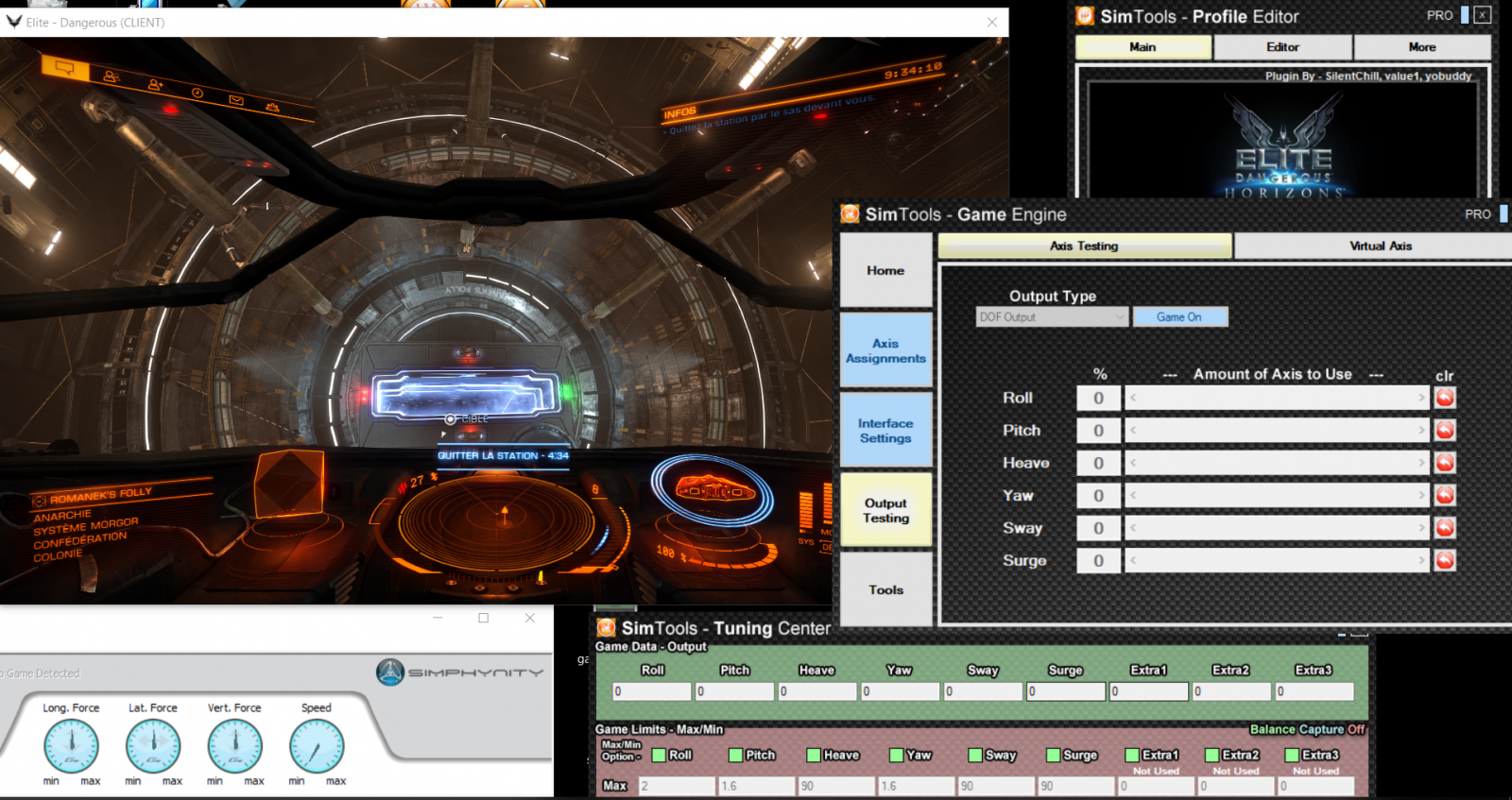
Task: Open the clock history icon in comms bar
Action: (198, 93)
